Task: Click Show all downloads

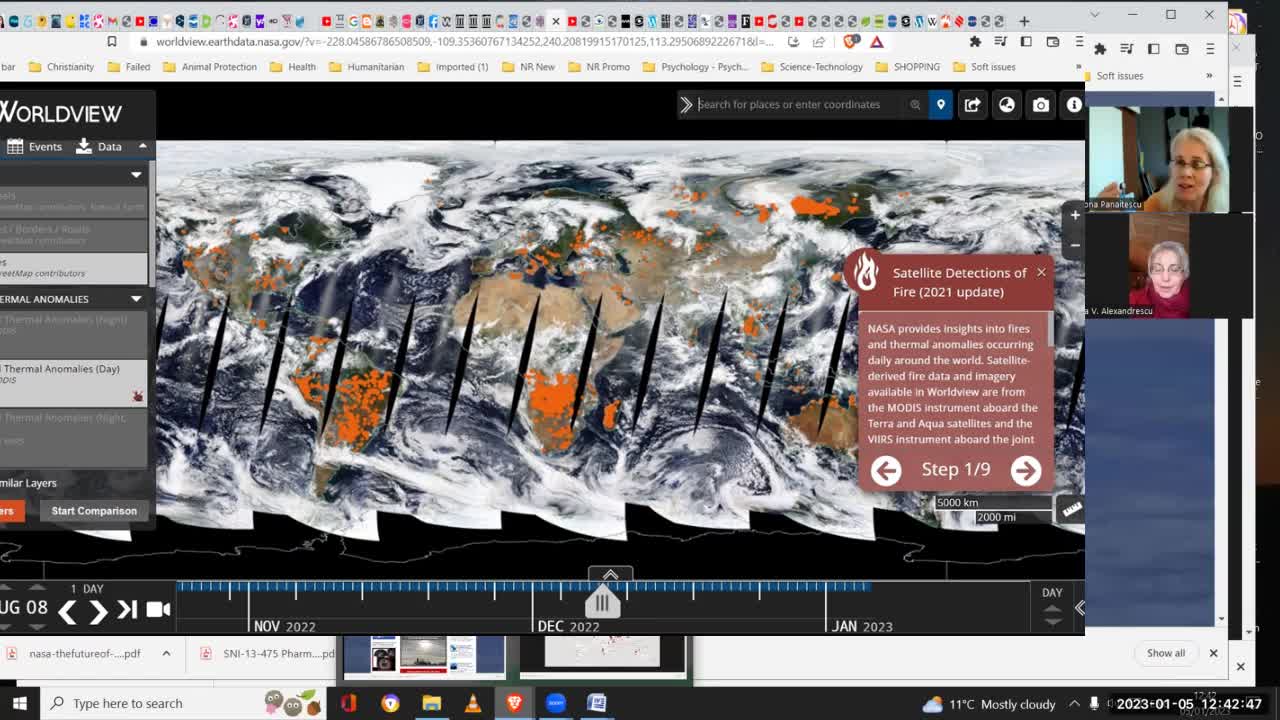Action: 1166,653
